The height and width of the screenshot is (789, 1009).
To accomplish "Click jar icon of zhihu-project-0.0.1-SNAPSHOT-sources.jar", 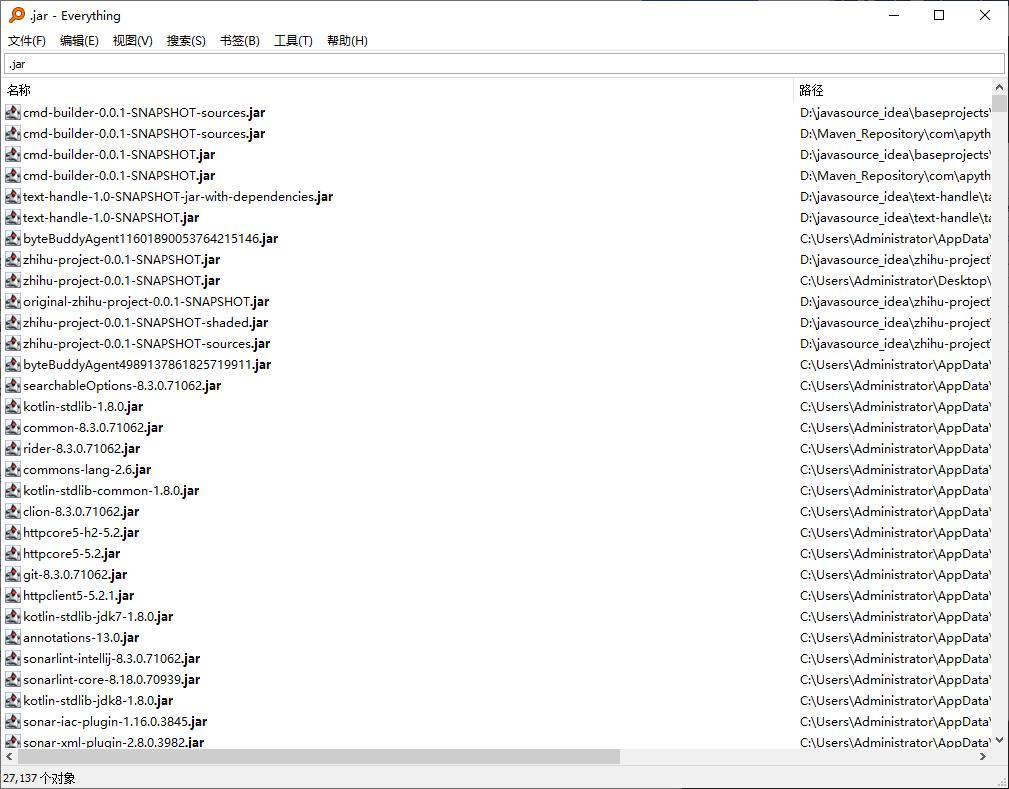I will click(x=13, y=343).
